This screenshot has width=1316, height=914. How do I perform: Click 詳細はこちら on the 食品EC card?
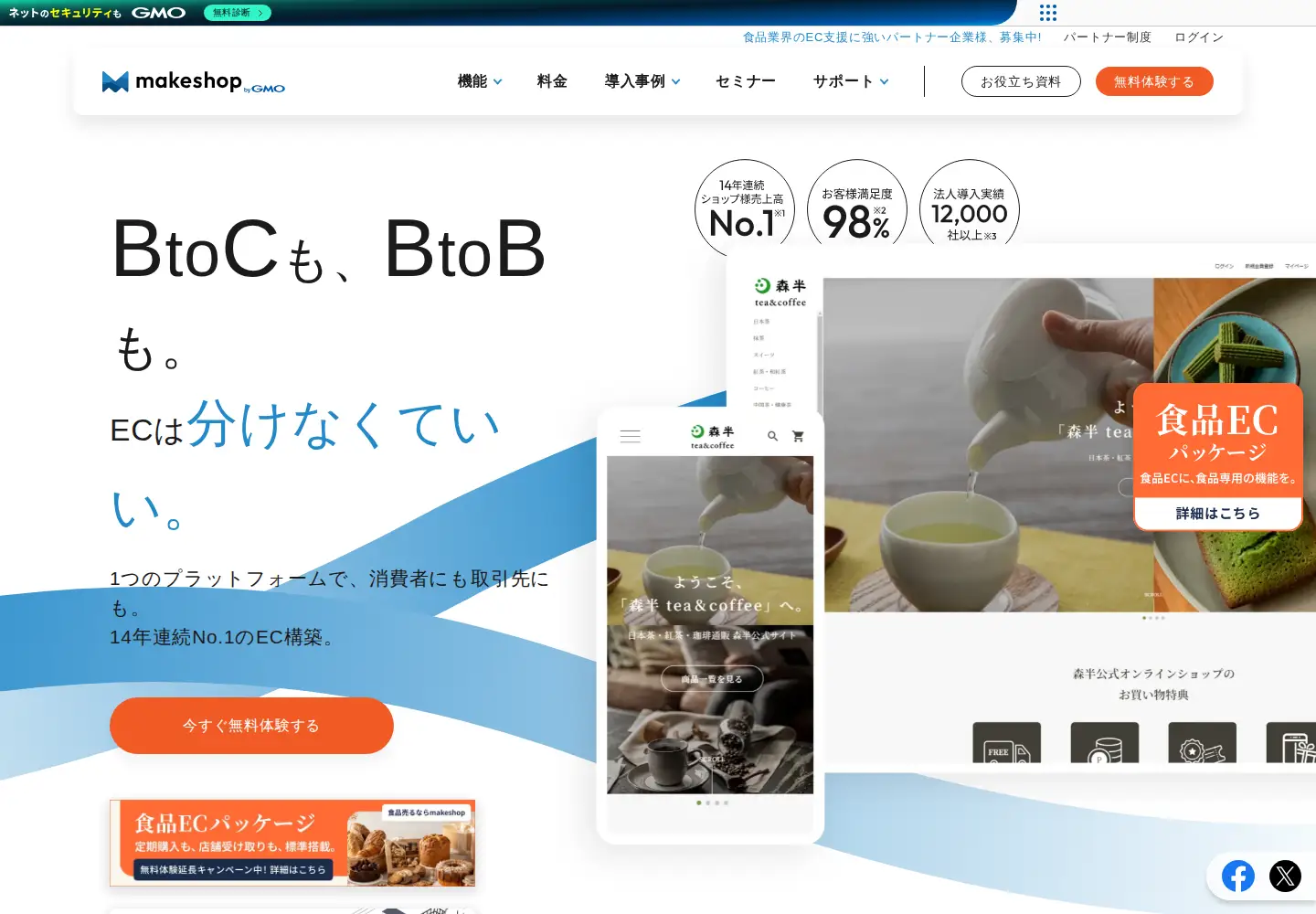[1218, 514]
